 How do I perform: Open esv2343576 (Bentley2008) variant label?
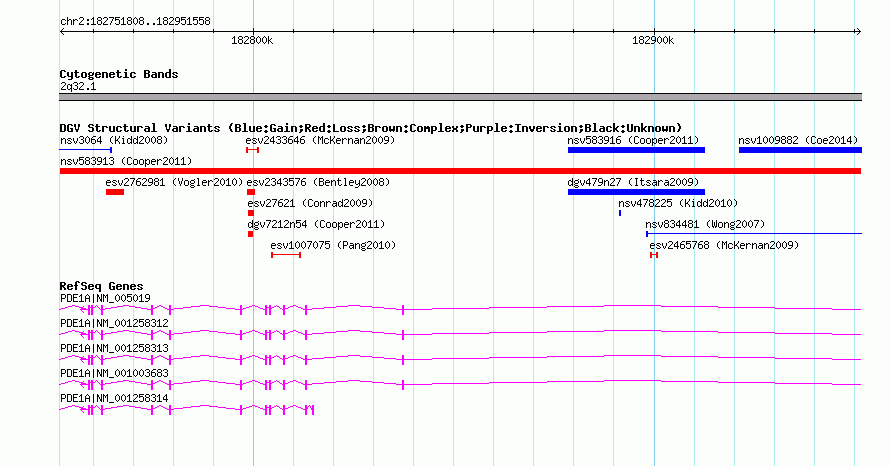(318, 182)
